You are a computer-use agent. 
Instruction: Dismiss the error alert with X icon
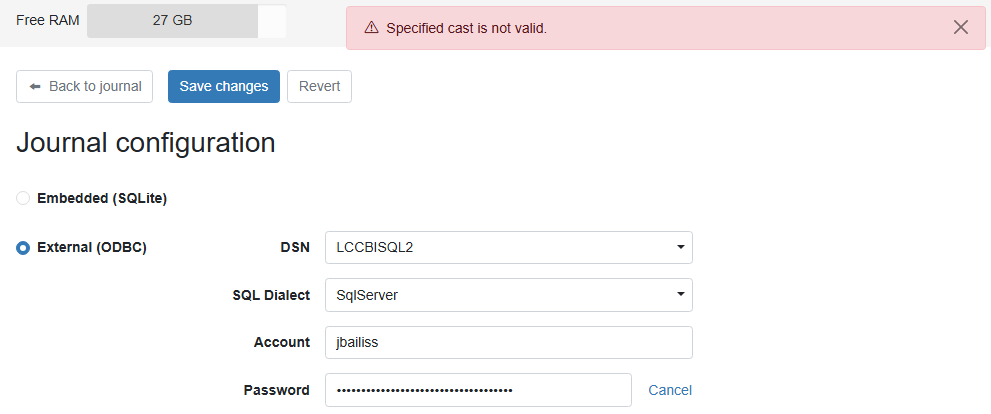(x=961, y=27)
